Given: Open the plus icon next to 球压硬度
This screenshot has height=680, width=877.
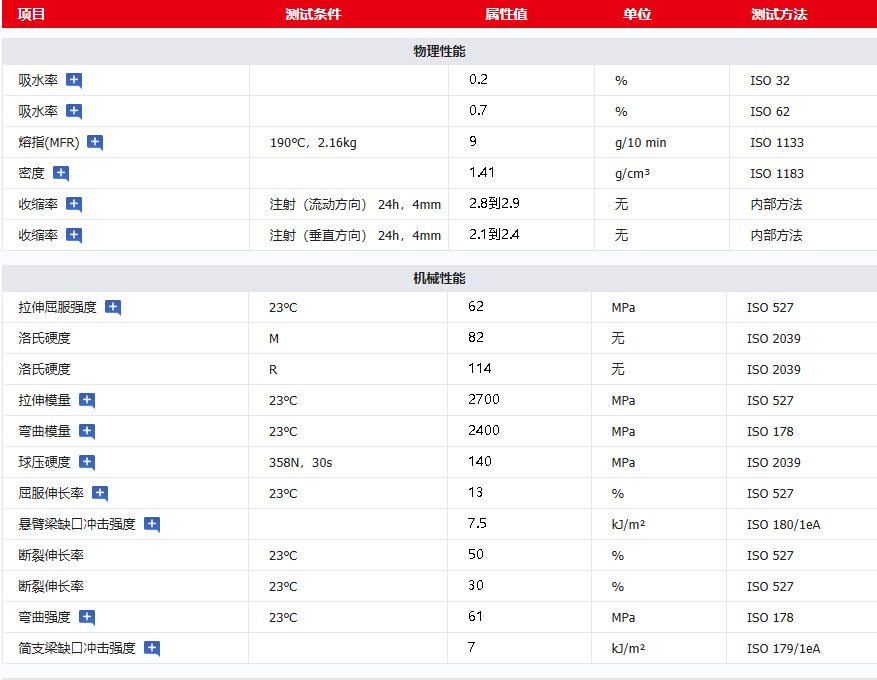Looking at the screenshot, I should [x=87, y=462].
